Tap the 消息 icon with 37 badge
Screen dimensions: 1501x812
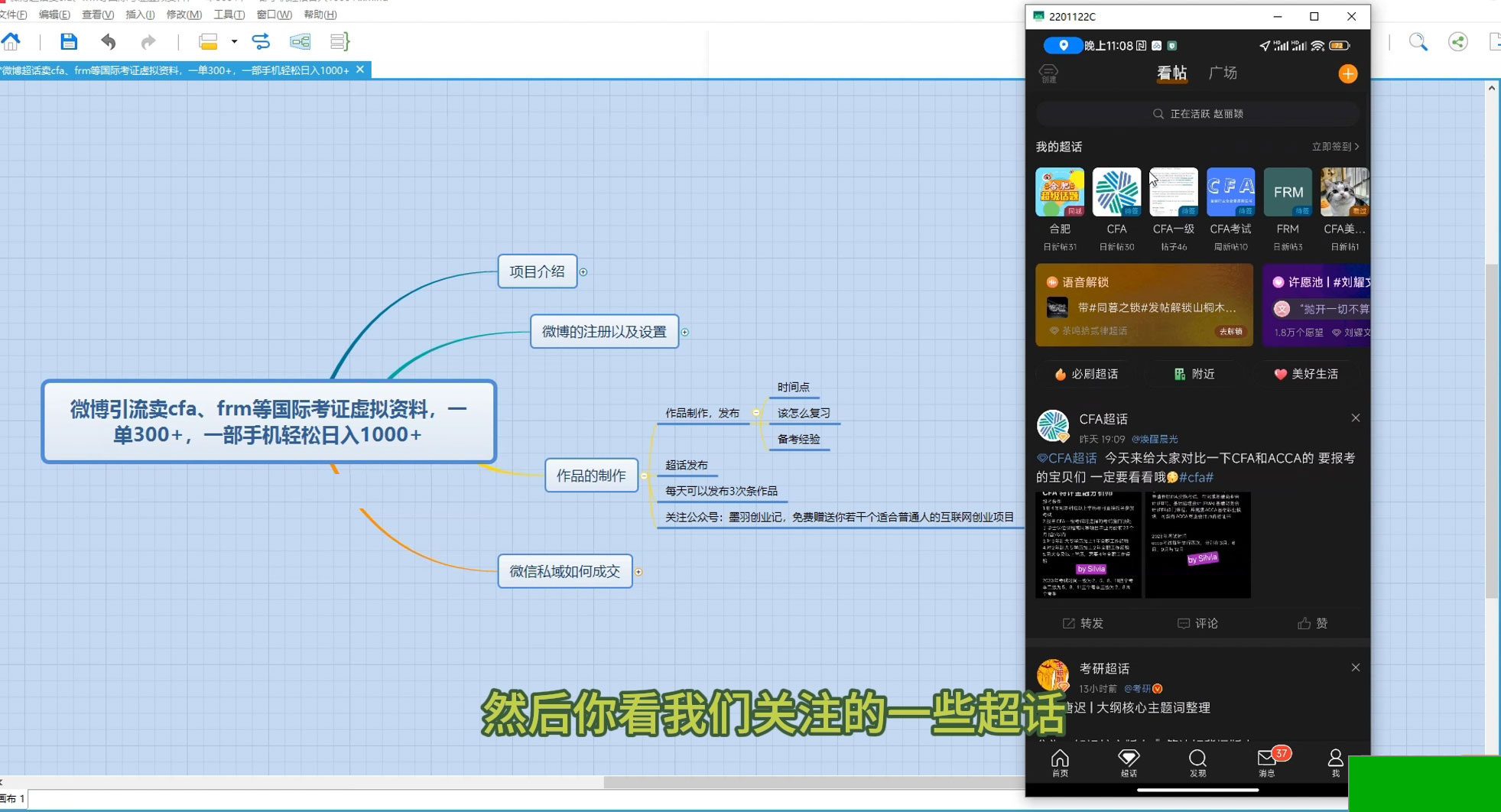coord(1269,762)
